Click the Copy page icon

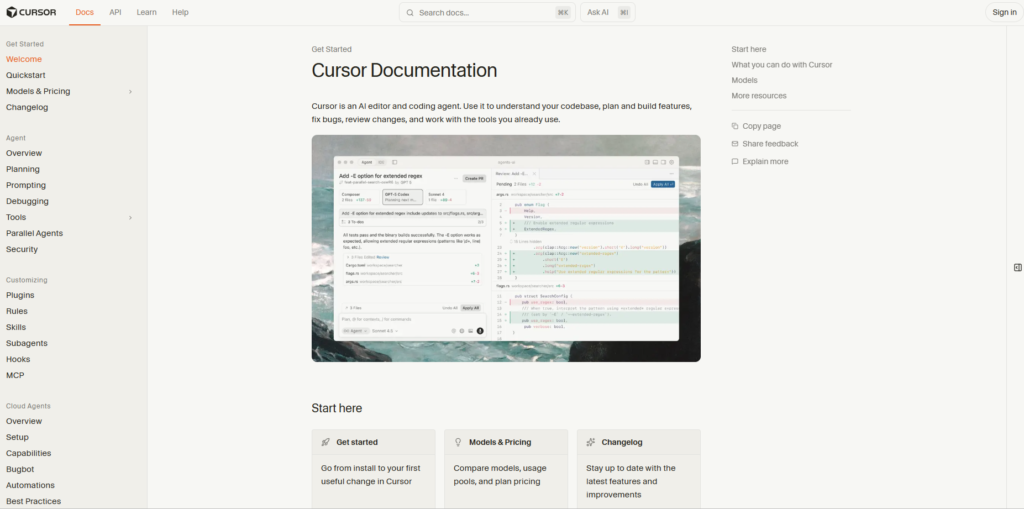click(x=735, y=126)
